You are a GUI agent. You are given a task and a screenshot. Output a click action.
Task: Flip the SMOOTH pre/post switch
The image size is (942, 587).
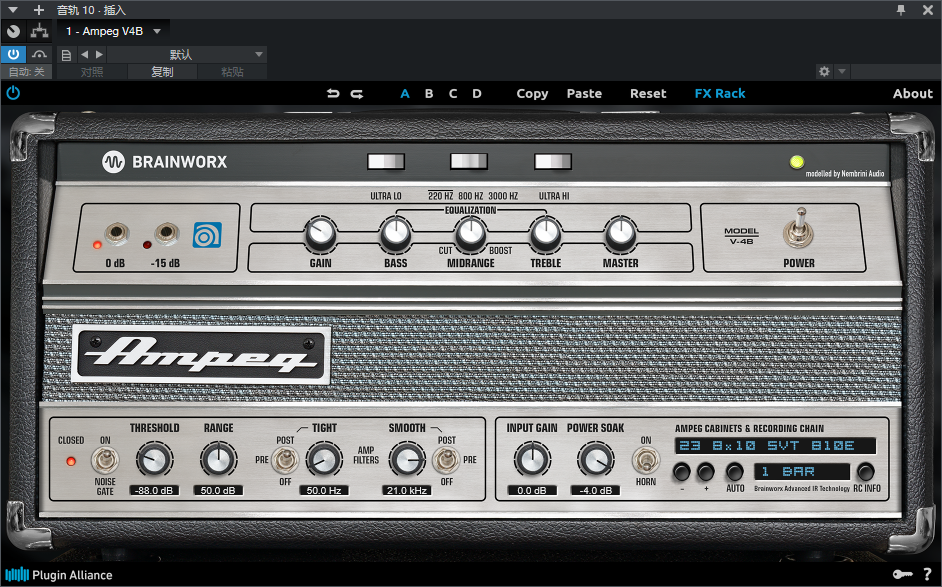point(446,461)
